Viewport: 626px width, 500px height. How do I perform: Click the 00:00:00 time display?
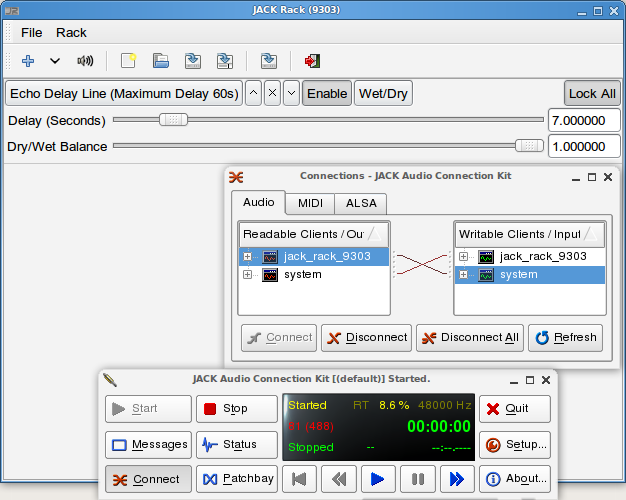coord(439,427)
